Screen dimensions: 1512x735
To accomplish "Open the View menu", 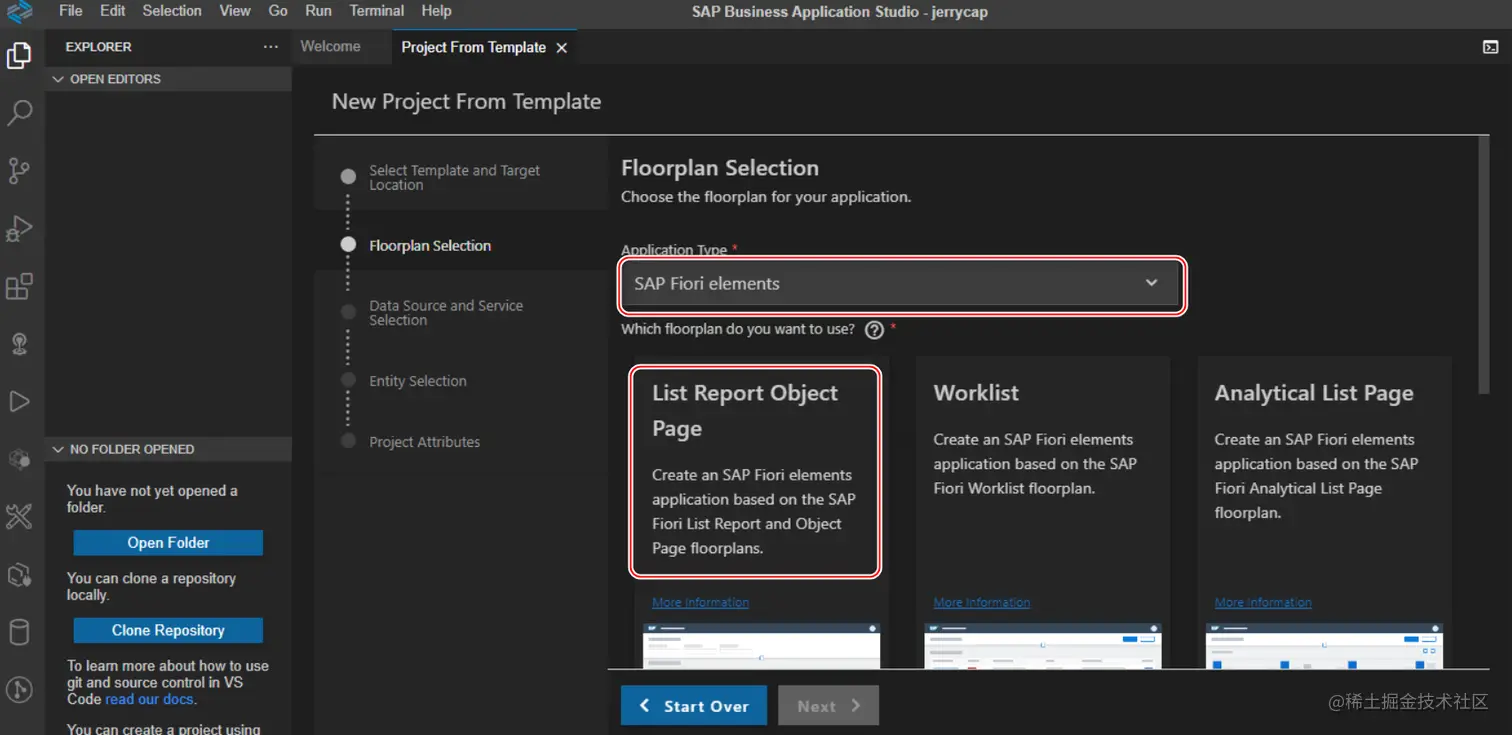I will pos(235,11).
